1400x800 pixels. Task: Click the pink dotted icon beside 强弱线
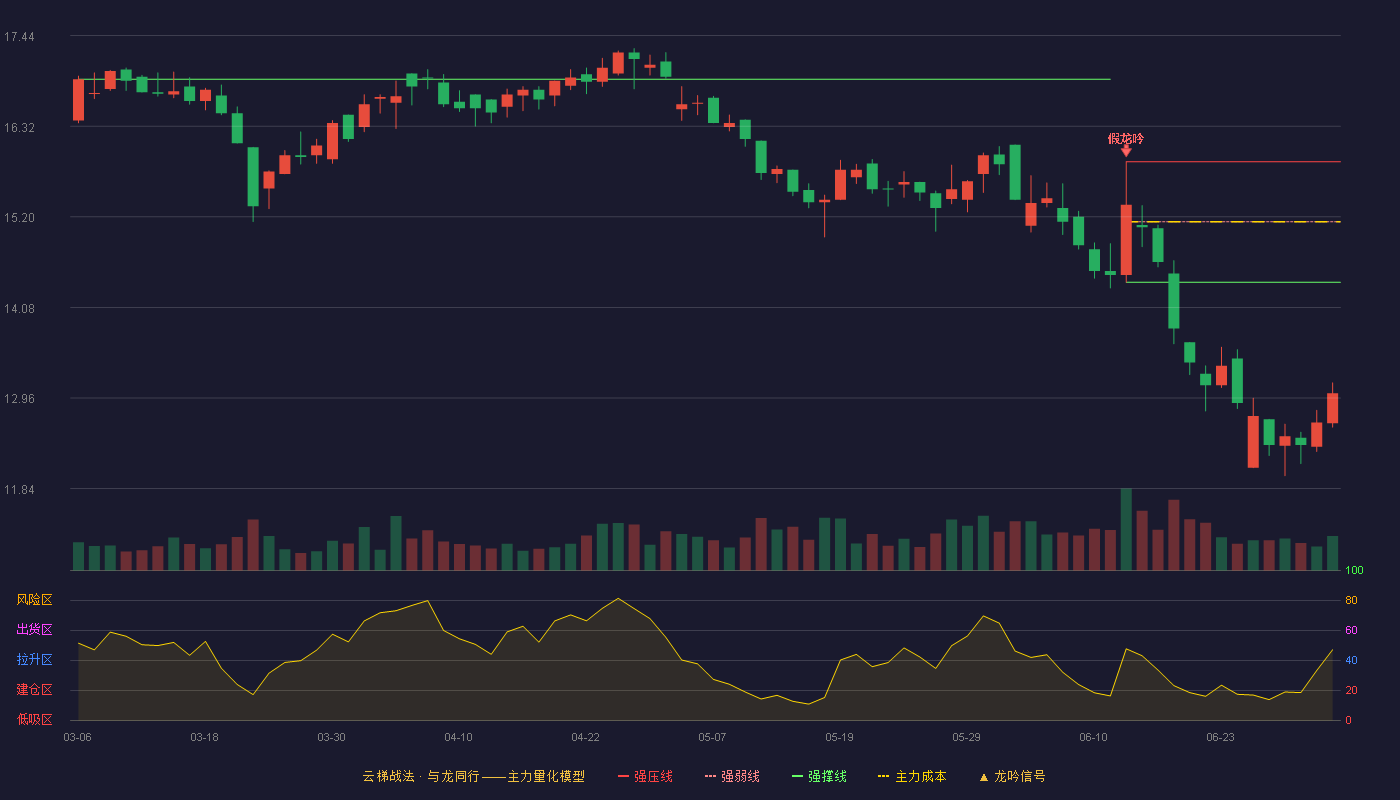tap(710, 776)
